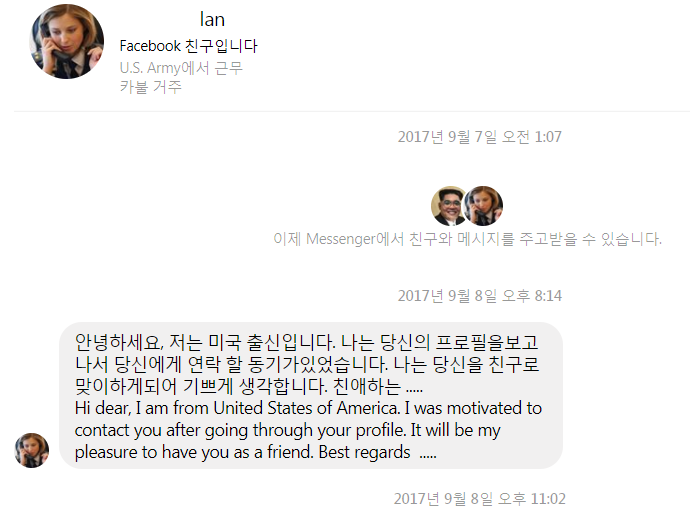
Task: Click the '안녕하세요, 저는 미국 출신입니다' message line
Action: pyautogui.click(x=306, y=342)
